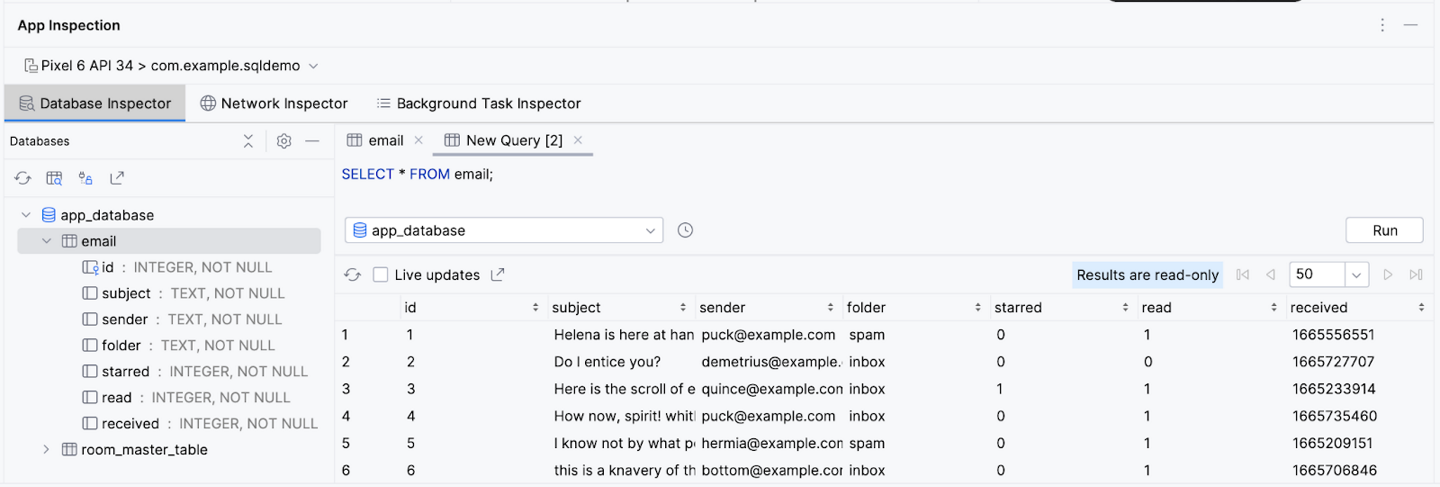Open Databases panel settings gear
1440x487 pixels.
[x=284, y=141]
